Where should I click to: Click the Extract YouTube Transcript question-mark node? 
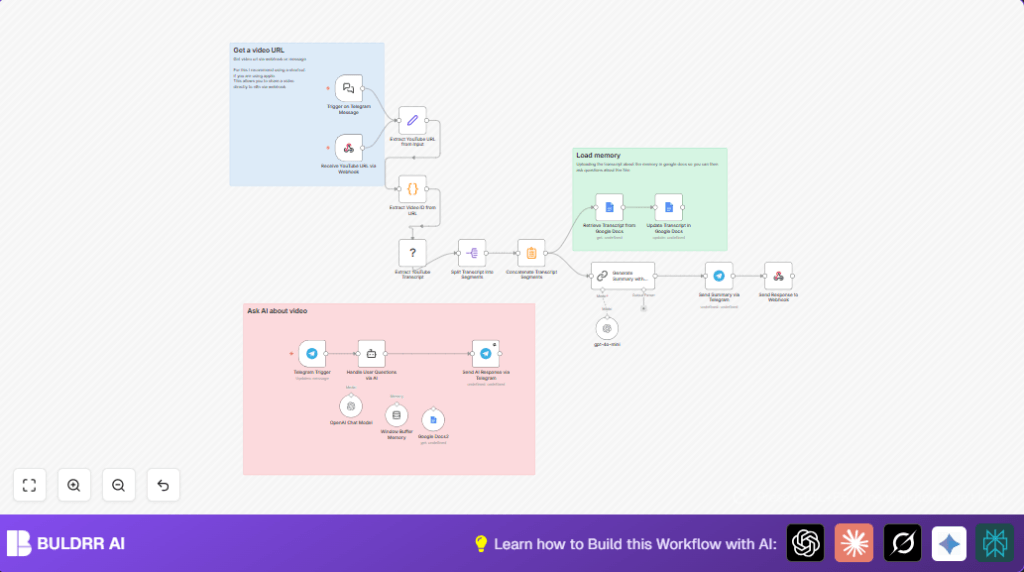pyautogui.click(x=412, y=253)
